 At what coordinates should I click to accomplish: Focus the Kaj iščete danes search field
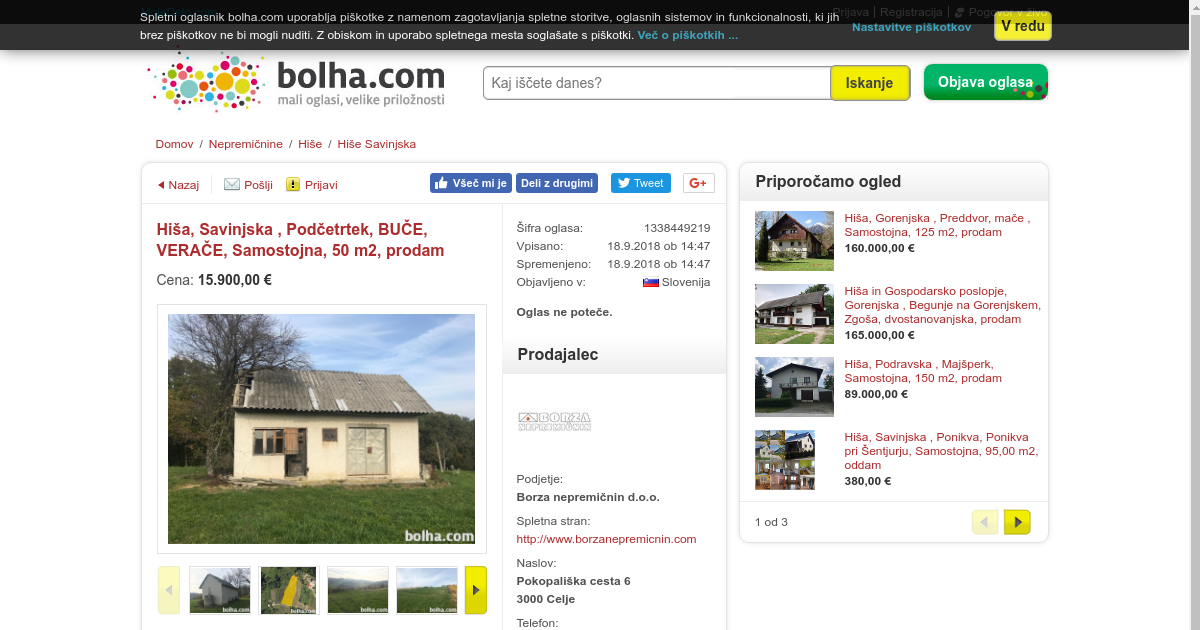pyautogui.click(x=657, y=83)
